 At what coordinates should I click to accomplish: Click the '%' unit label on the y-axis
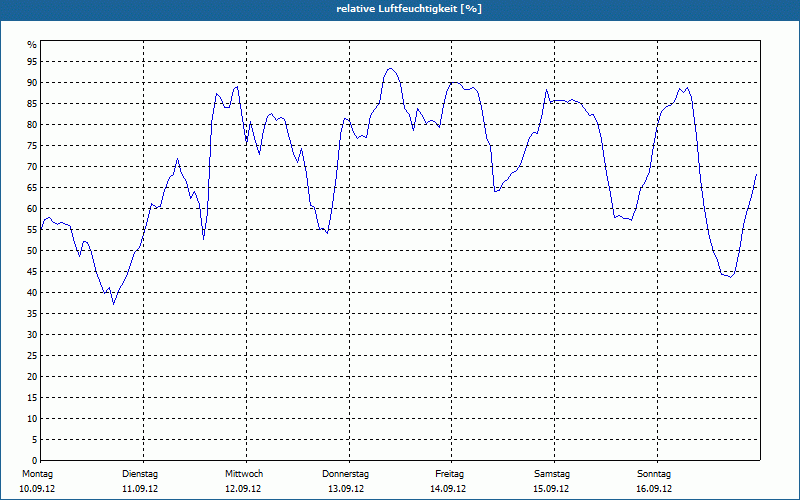pyautogui.click(x=32, y=45)
